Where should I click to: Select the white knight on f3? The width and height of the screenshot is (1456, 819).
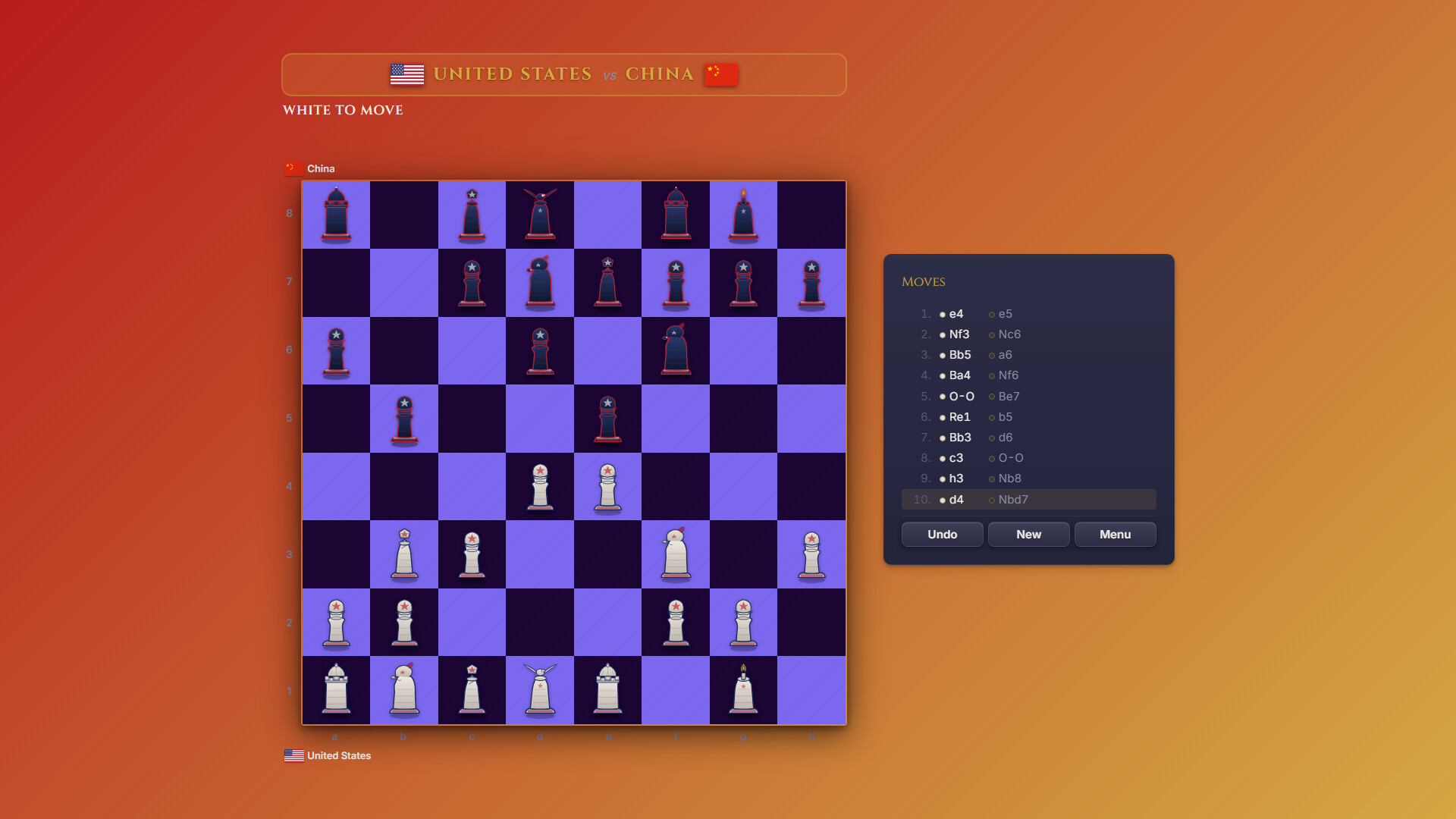tap(676, 554)
